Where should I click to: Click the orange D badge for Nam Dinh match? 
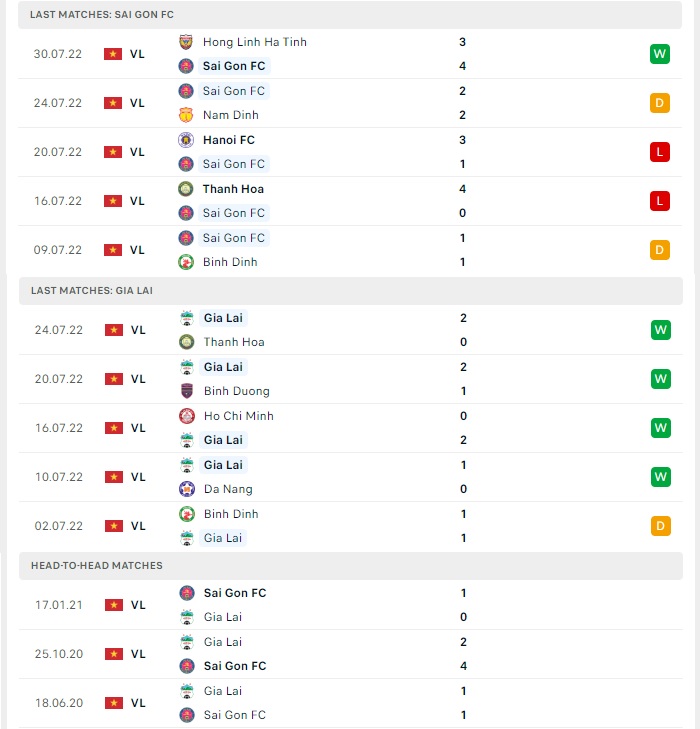[x=660, y=103]
